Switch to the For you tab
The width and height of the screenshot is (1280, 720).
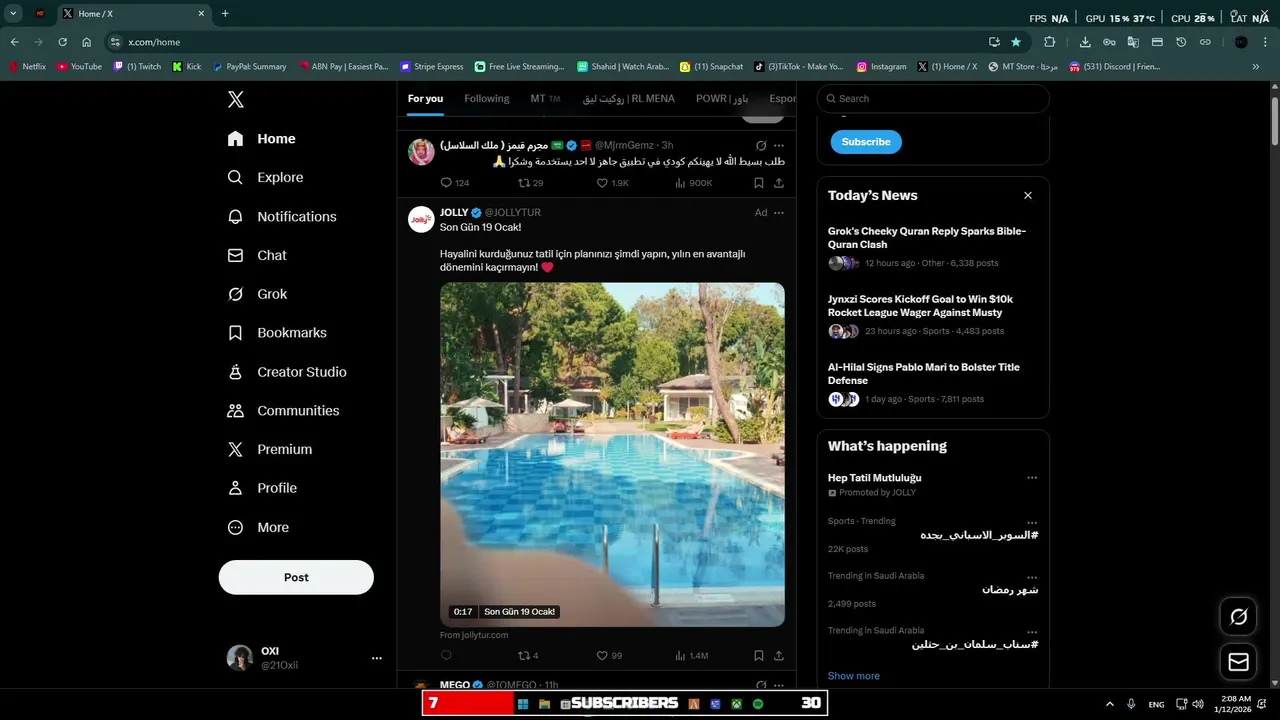click(x=425, y=99)
